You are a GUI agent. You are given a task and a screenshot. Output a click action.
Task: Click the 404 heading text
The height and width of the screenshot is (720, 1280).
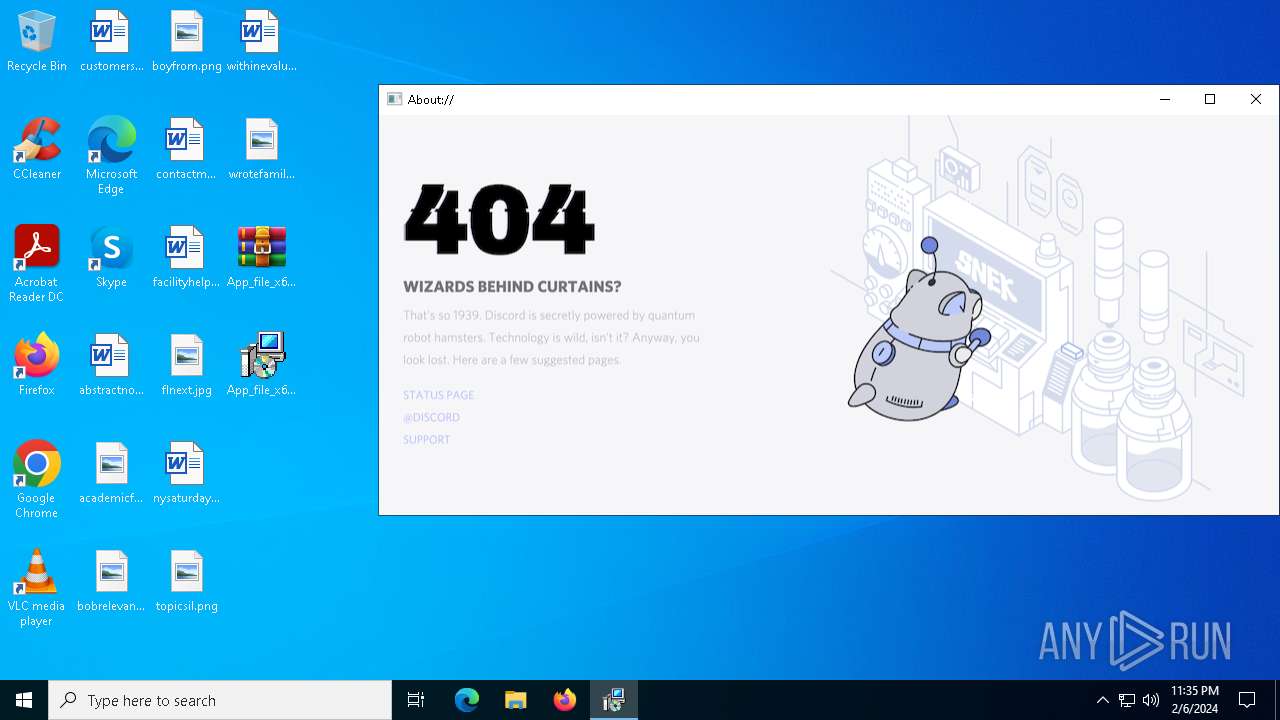click(x=499, y=218)
